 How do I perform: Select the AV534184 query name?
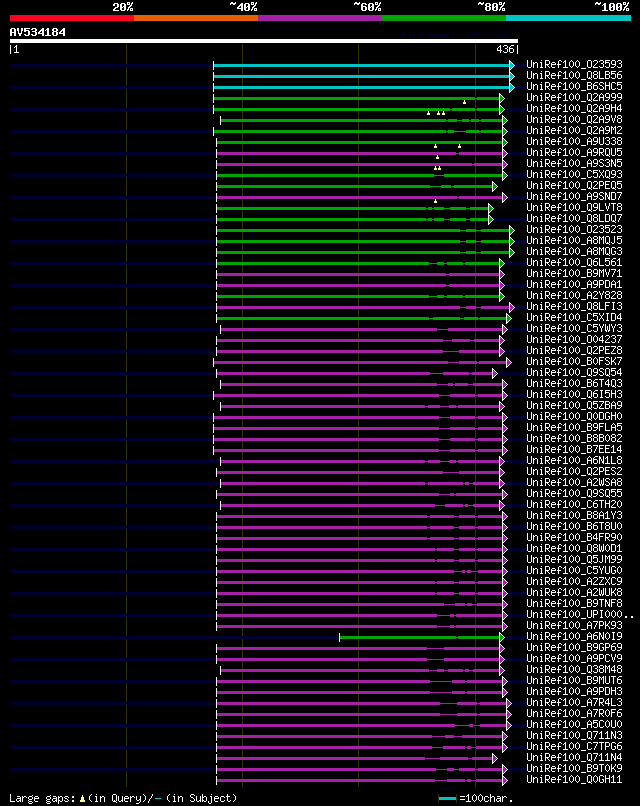click(x=38, y=32)
